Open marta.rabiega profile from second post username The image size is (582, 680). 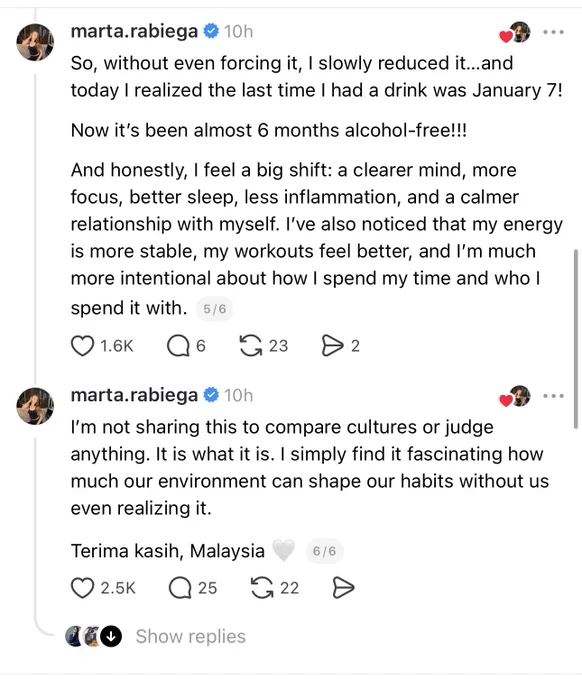134,395
